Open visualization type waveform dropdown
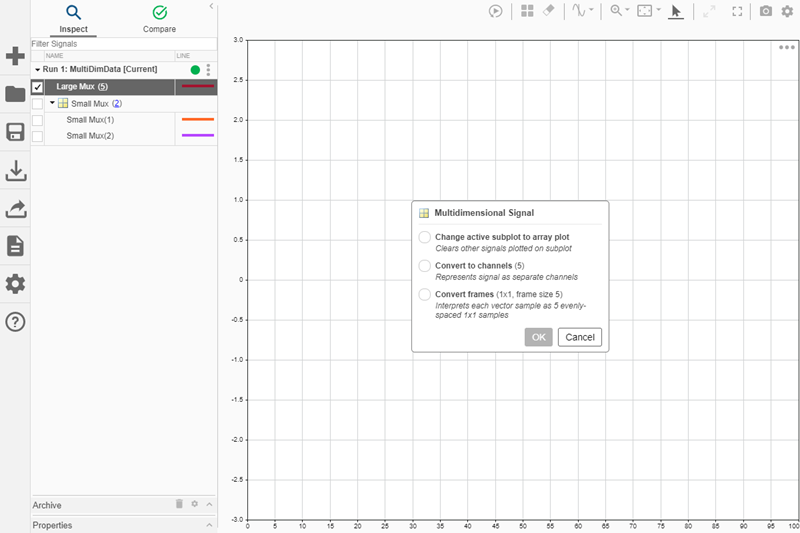 pos(583,11)
